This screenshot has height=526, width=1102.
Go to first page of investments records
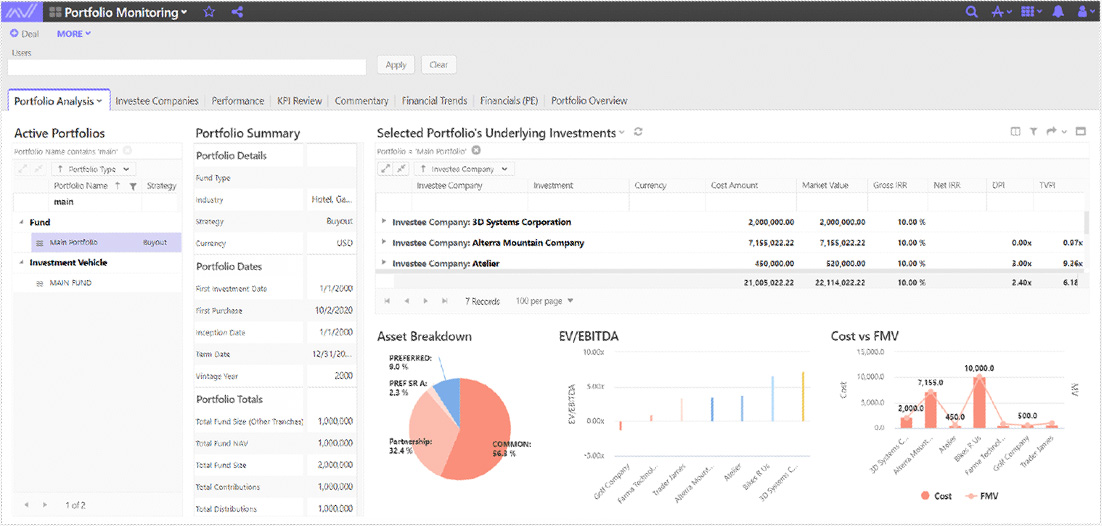pos(387,301)
